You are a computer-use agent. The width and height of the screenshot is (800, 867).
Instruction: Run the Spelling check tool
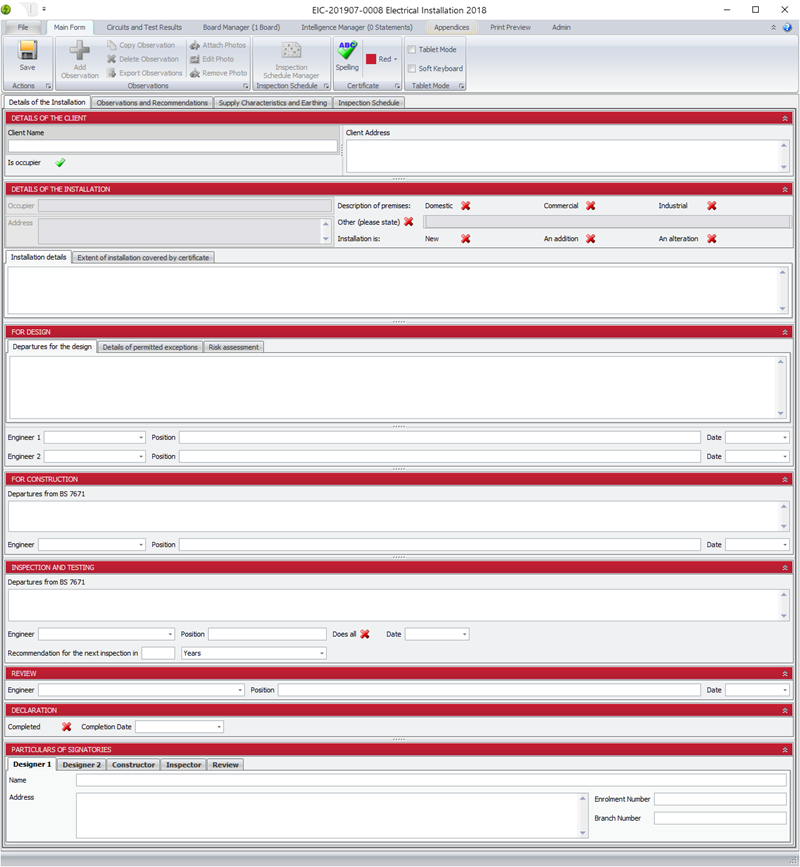[x=346, y=51]
